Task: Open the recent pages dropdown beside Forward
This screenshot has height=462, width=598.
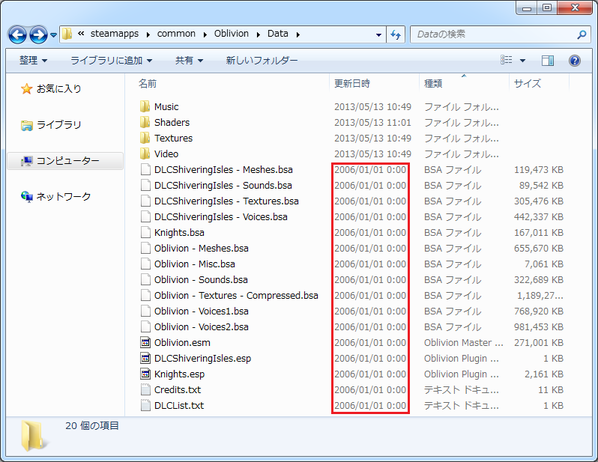Action: pos(53,35)
